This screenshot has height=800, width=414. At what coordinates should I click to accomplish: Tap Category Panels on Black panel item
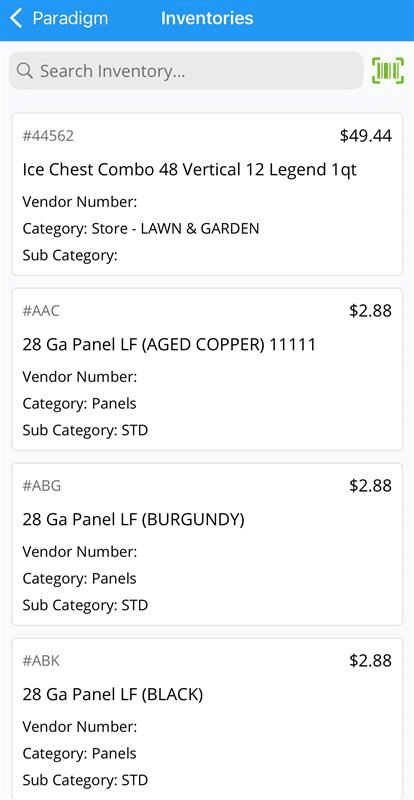[x=79, y=753]
